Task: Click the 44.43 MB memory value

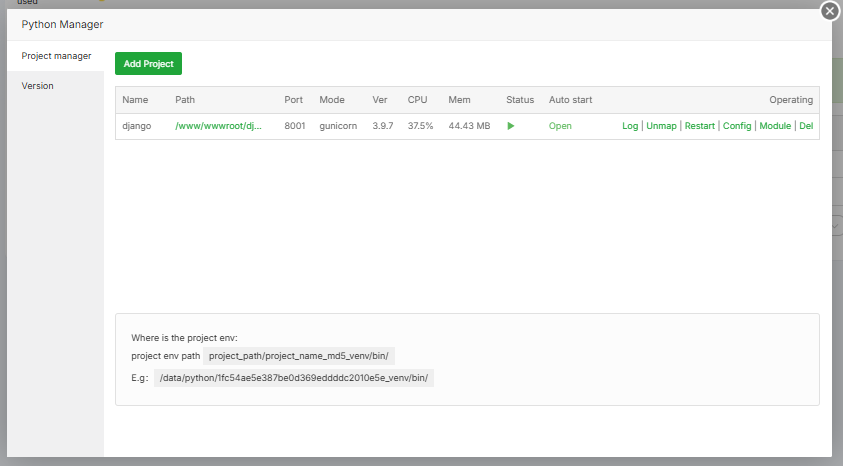Action: [469, 126]
